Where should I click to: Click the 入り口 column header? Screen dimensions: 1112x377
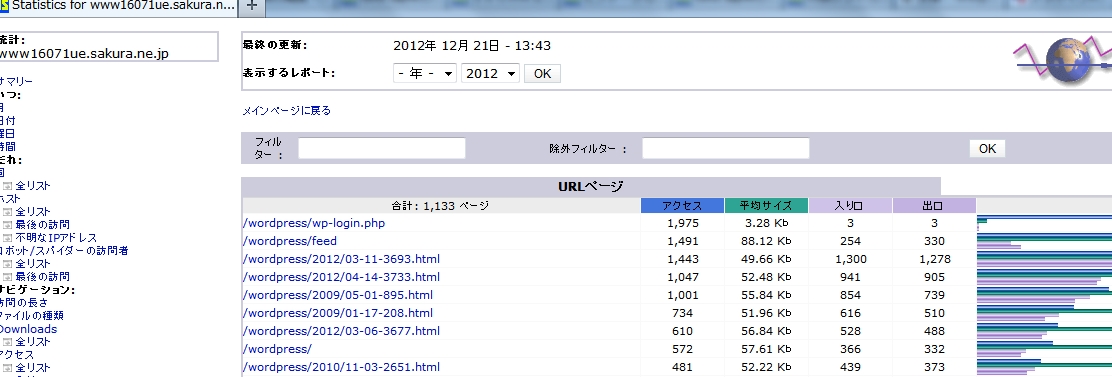point(850,206)
